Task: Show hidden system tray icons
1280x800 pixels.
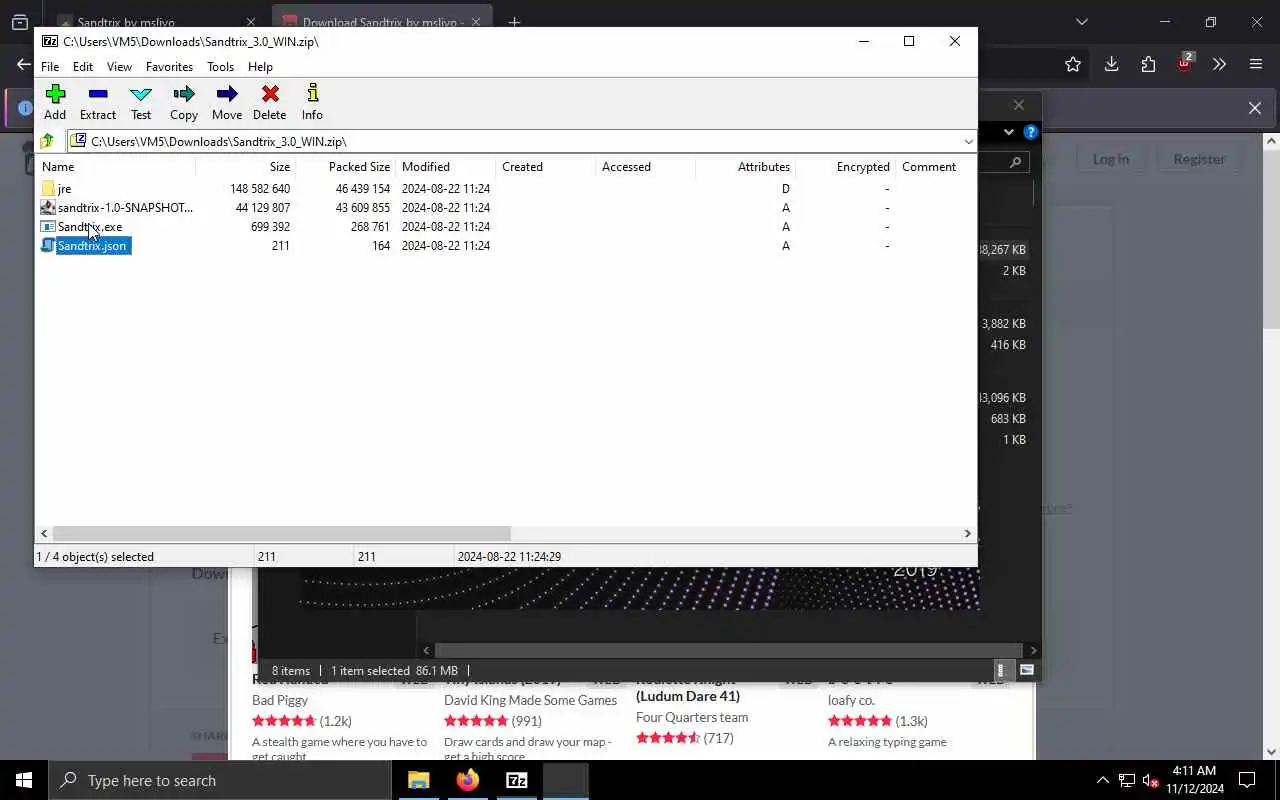Action: coord(1102,780)
